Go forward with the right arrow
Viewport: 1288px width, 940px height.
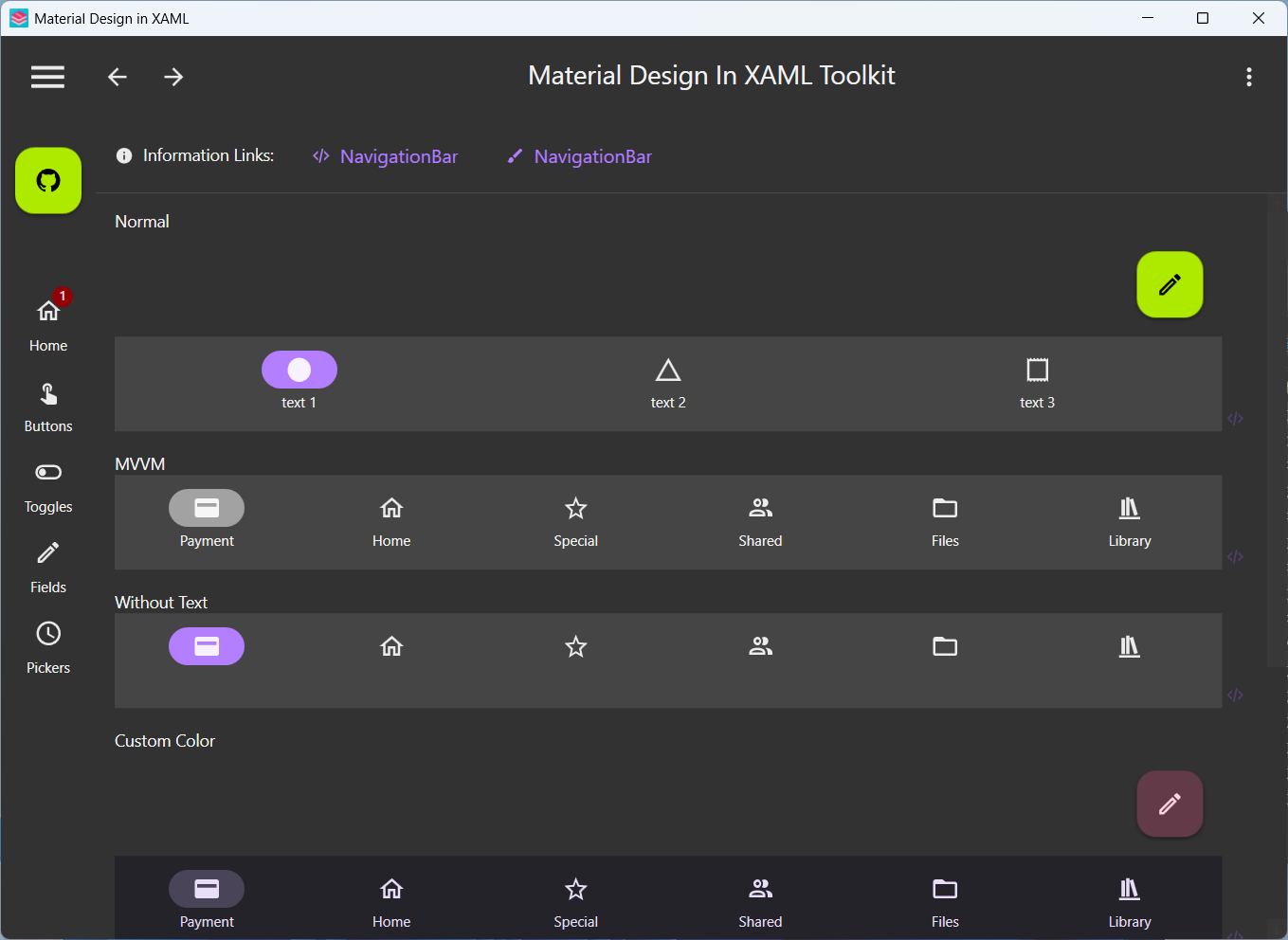coord(173,77)
